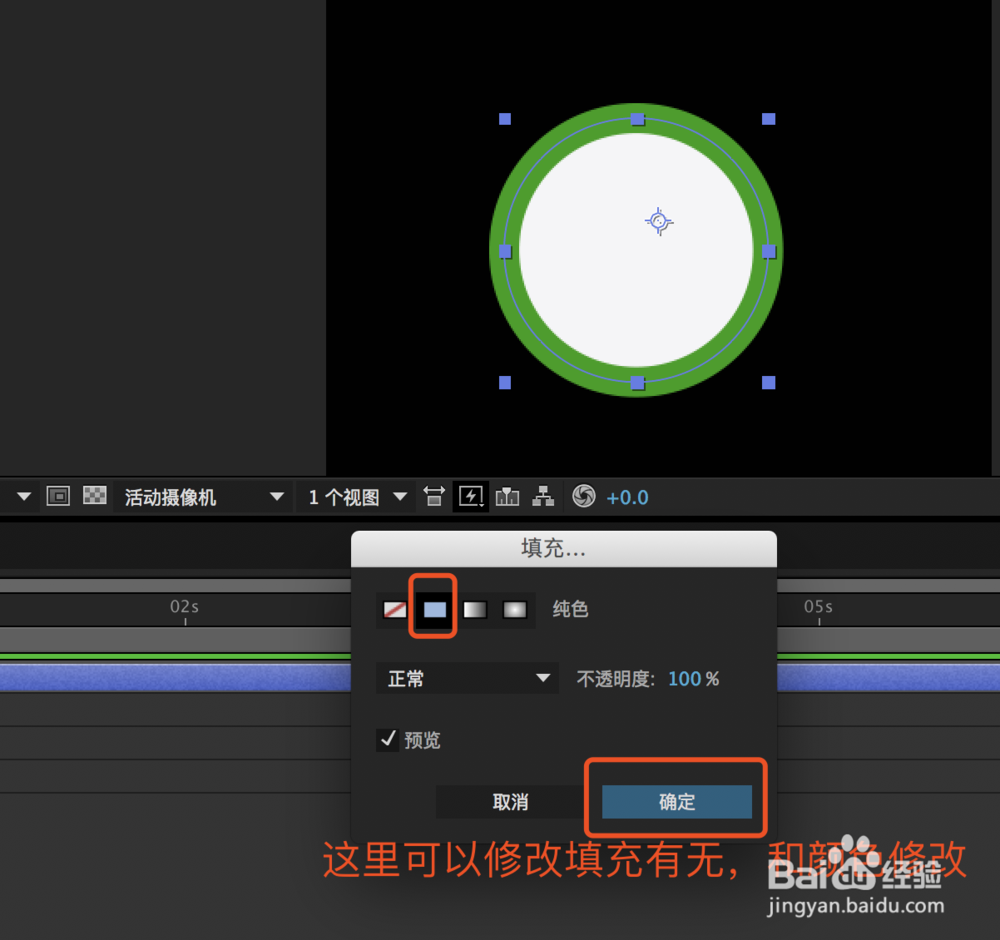
Task: Click the reset exposure aperture icon
Action: pyautogui.click(x=584, y=496)
